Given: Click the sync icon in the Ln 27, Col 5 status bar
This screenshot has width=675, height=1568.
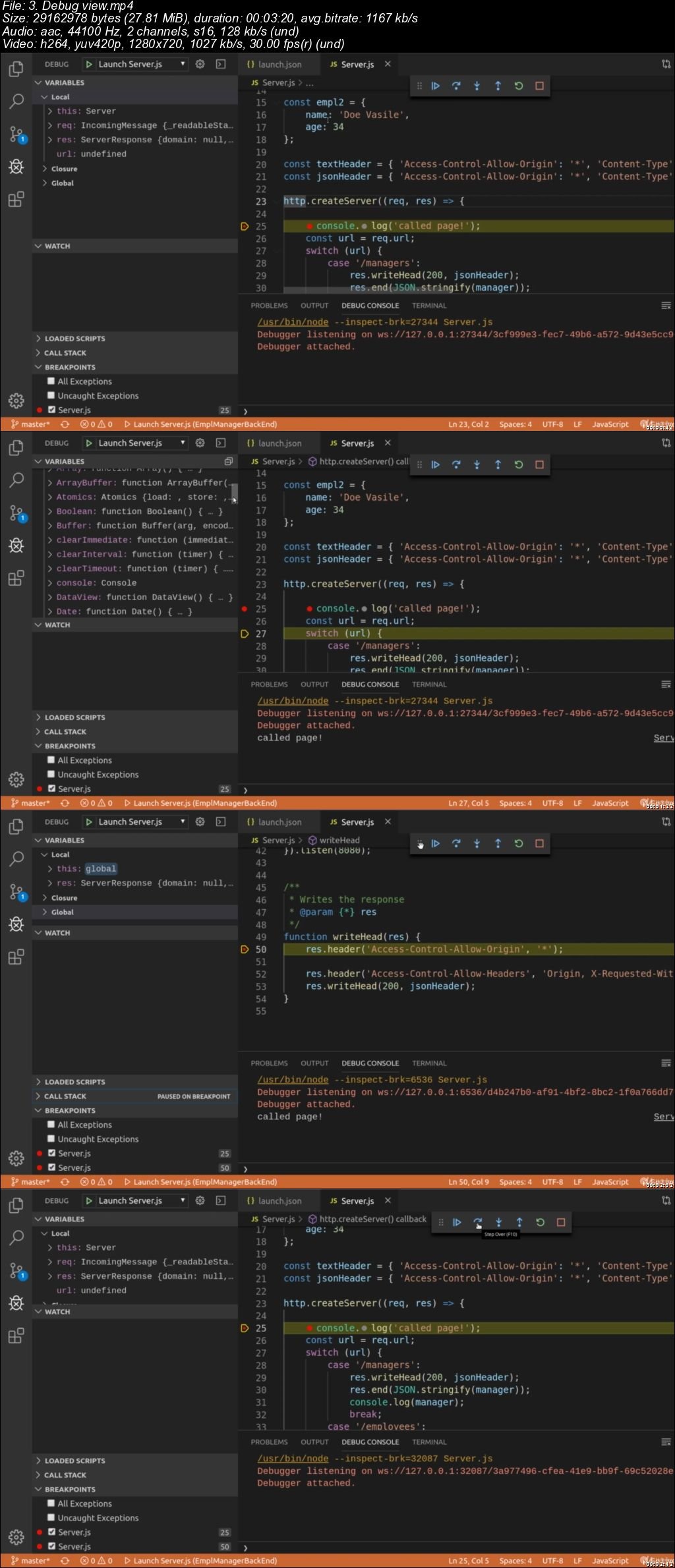Looking at the screenshot, I should click(x=65, y=803).
